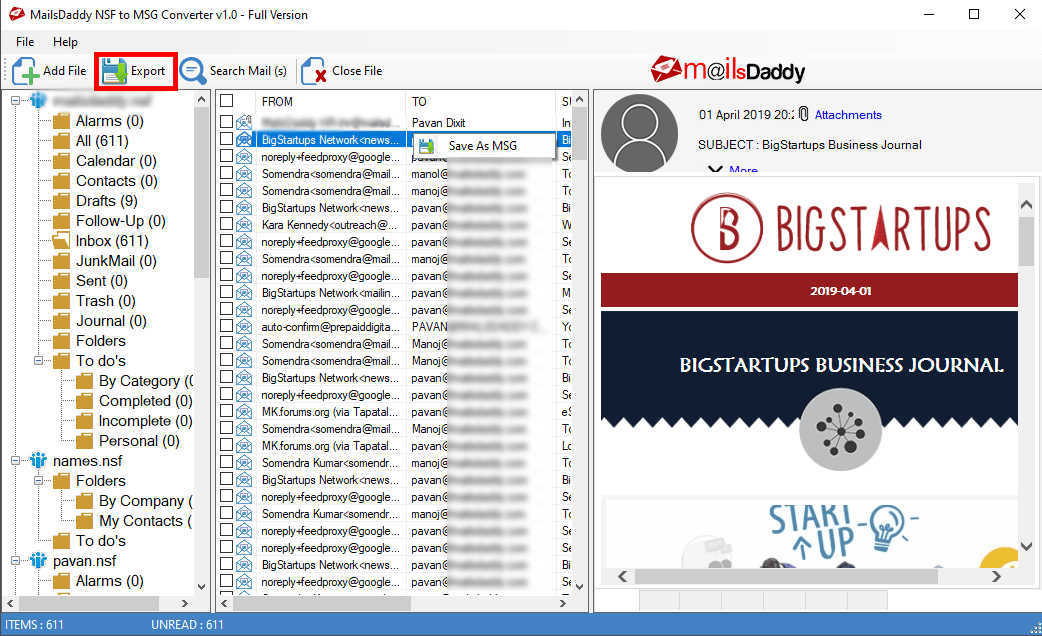This screenshot has height=636, width=1042.
Task: Click the Calendar (0) folder icon
Action: [62, 161]
